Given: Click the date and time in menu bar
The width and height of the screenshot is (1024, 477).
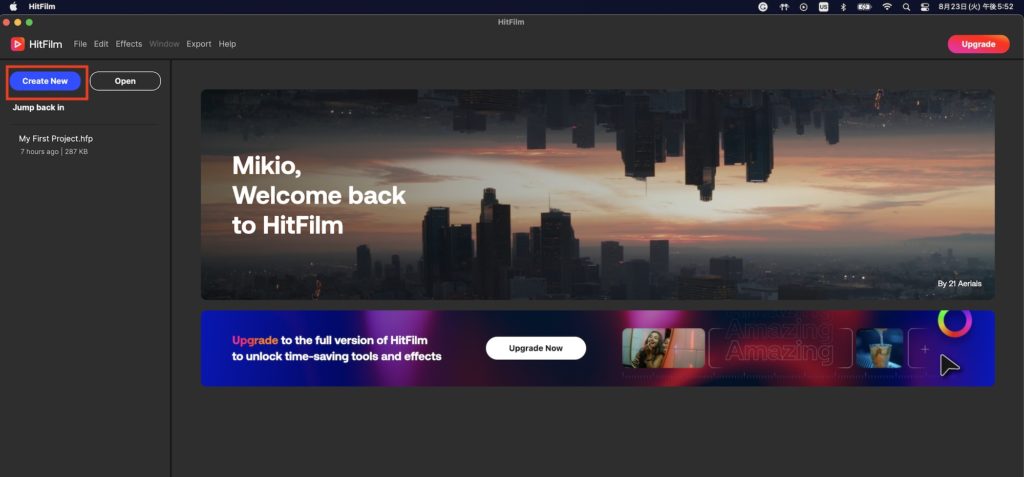Looking at the screenshot, I should point(975,7).
